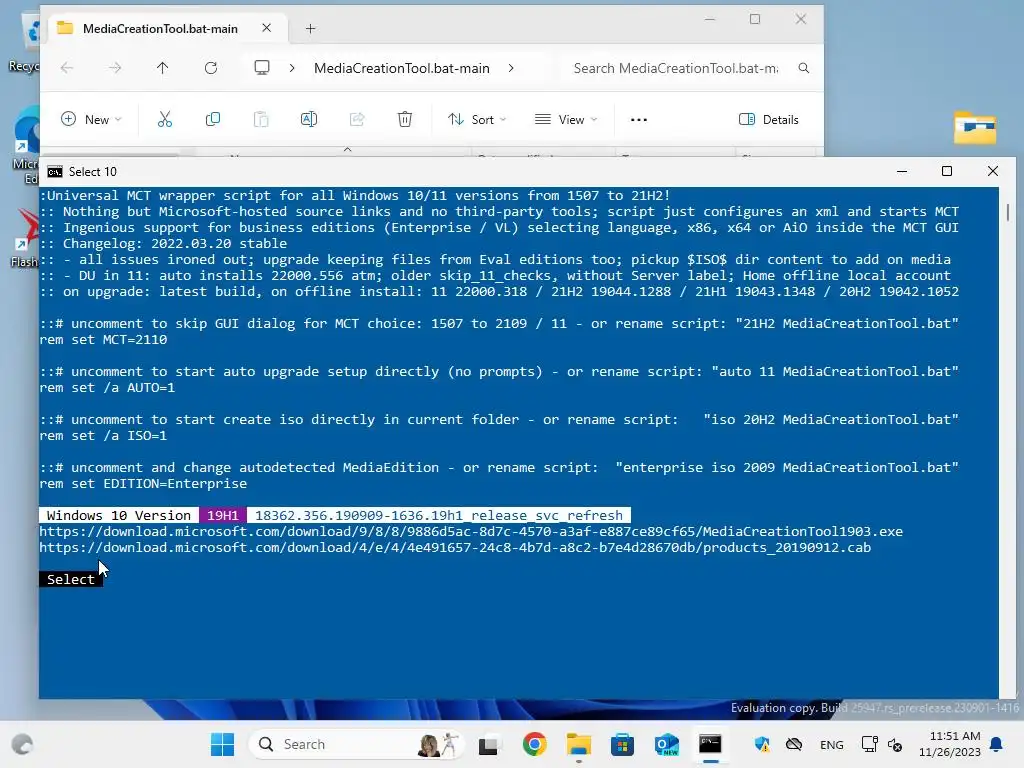1024x768 pixels.
Task: Open the Windows Start menu
Action: point(222,744)
